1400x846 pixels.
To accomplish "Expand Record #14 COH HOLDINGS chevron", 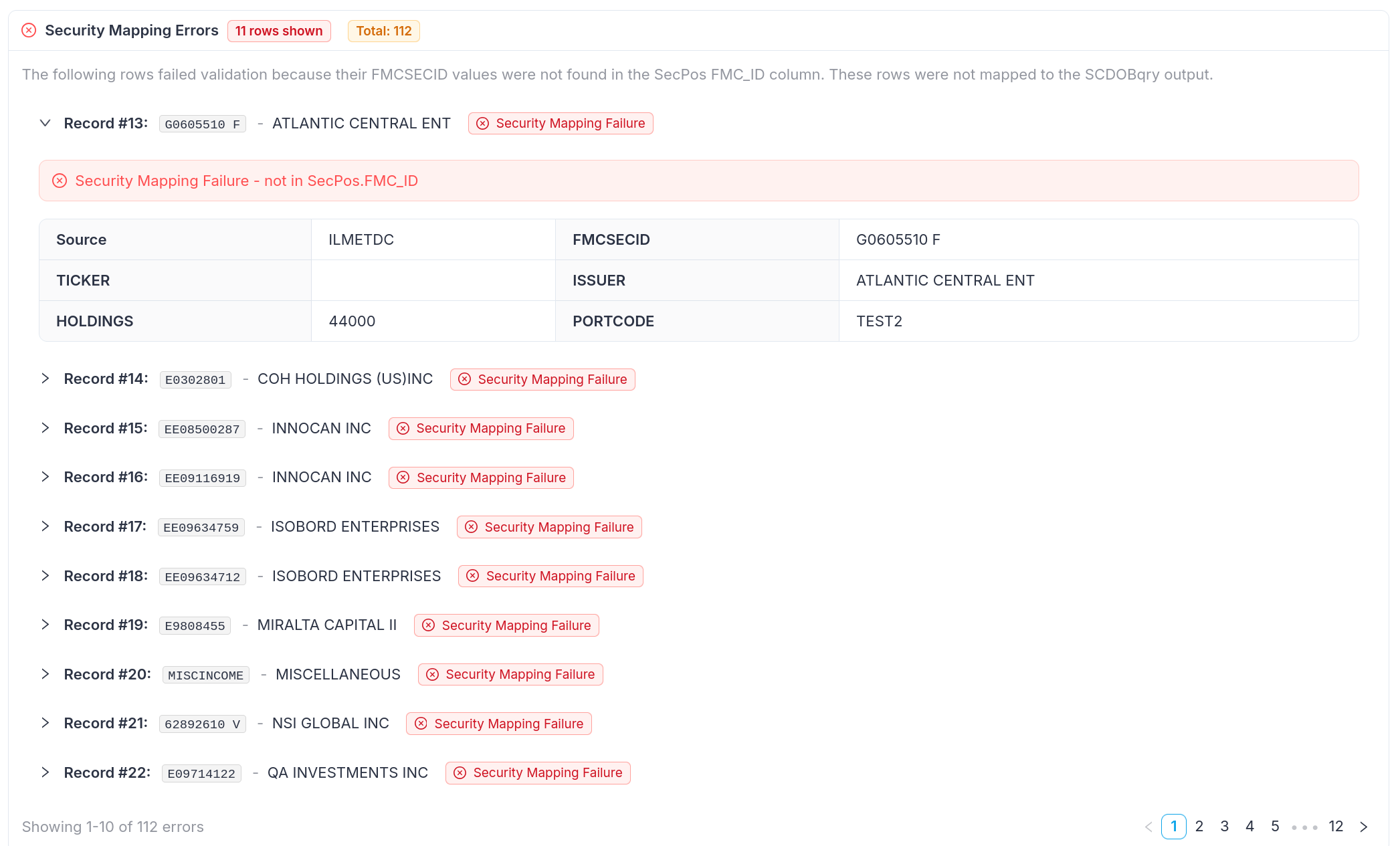I will 45,379.
